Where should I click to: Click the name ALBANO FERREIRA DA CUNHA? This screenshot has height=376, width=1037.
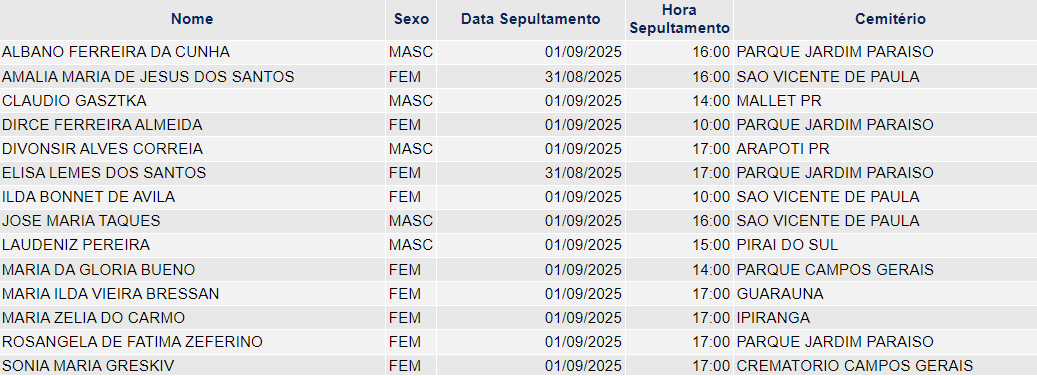coord(116,52)
